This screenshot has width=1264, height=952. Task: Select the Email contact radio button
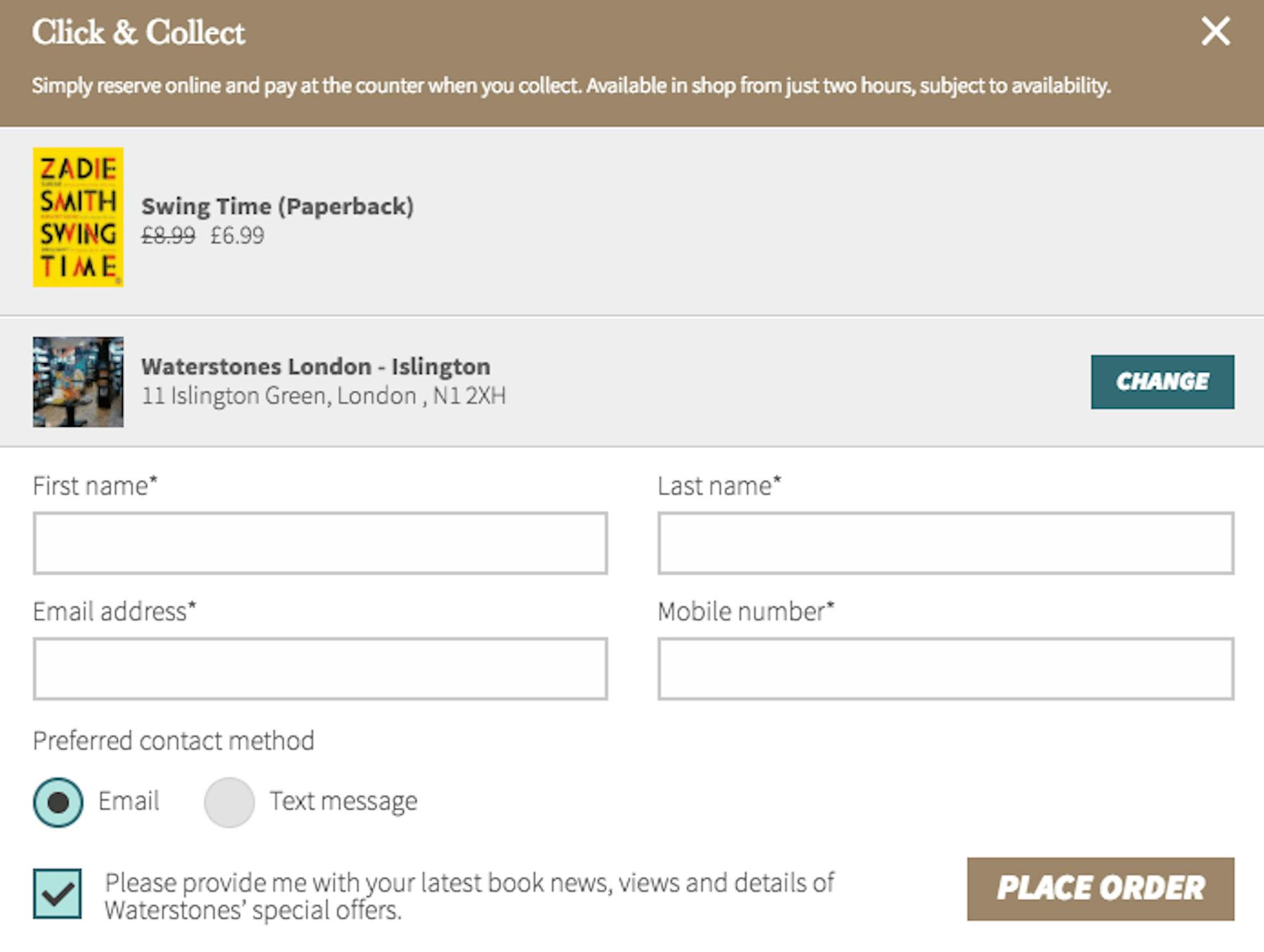pos(58,802)
